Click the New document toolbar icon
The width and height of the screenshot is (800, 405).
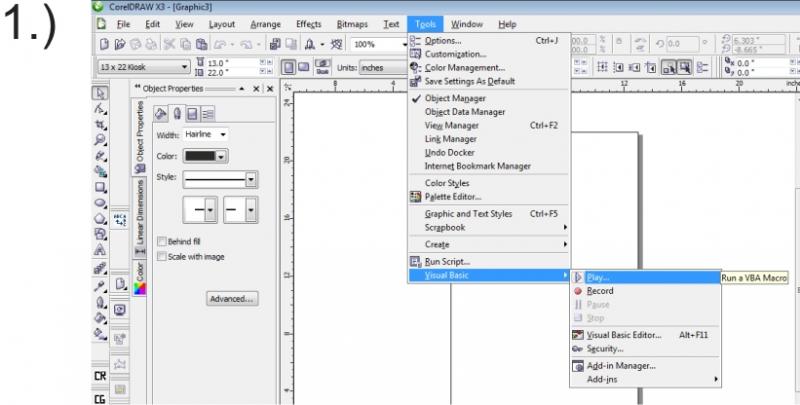pos(104,44)
